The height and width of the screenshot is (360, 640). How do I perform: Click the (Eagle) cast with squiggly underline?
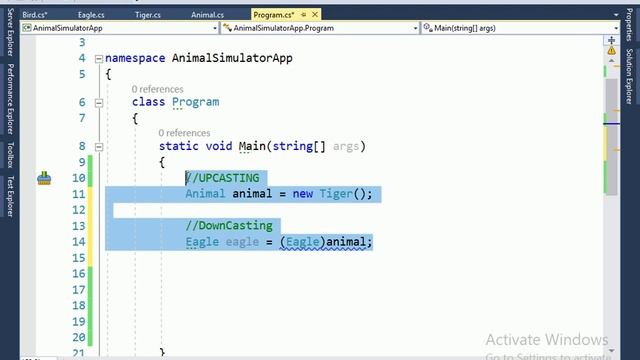(302, 242)
